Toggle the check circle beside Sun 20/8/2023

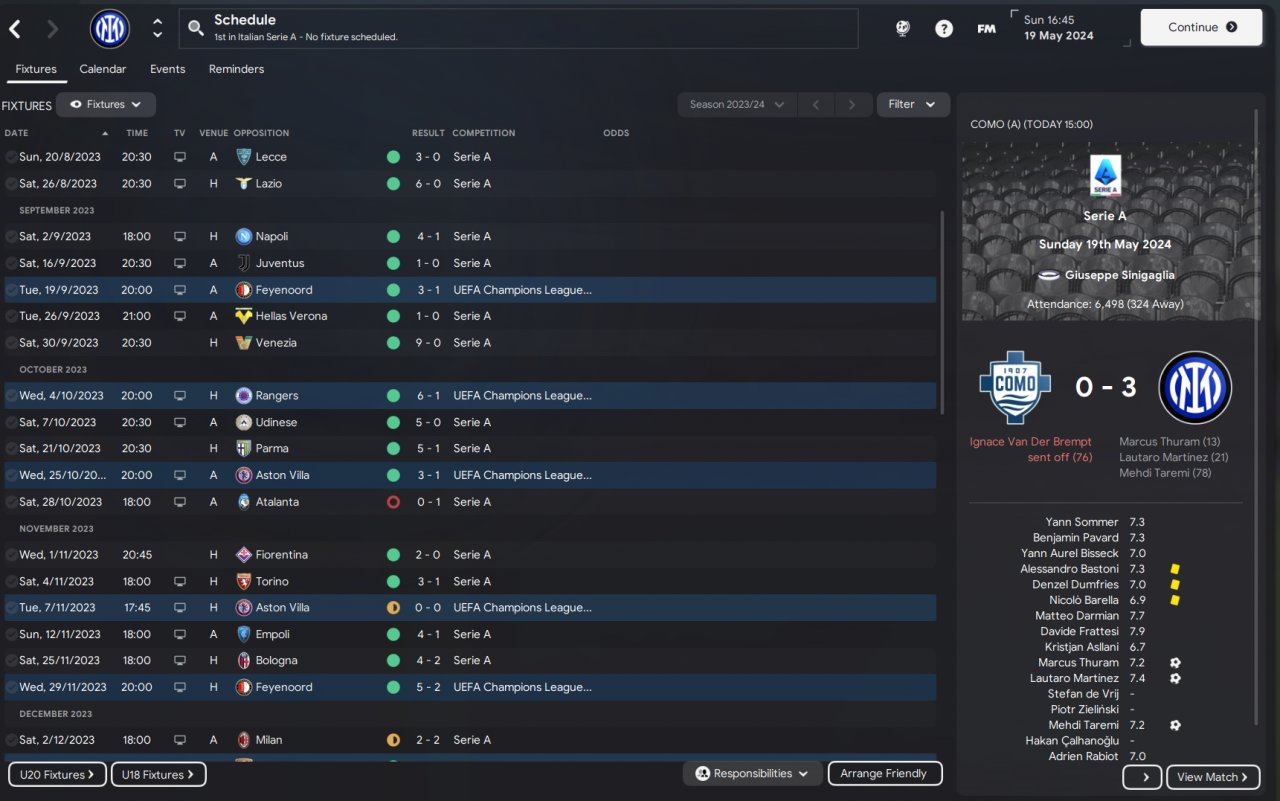coord(11,157)
